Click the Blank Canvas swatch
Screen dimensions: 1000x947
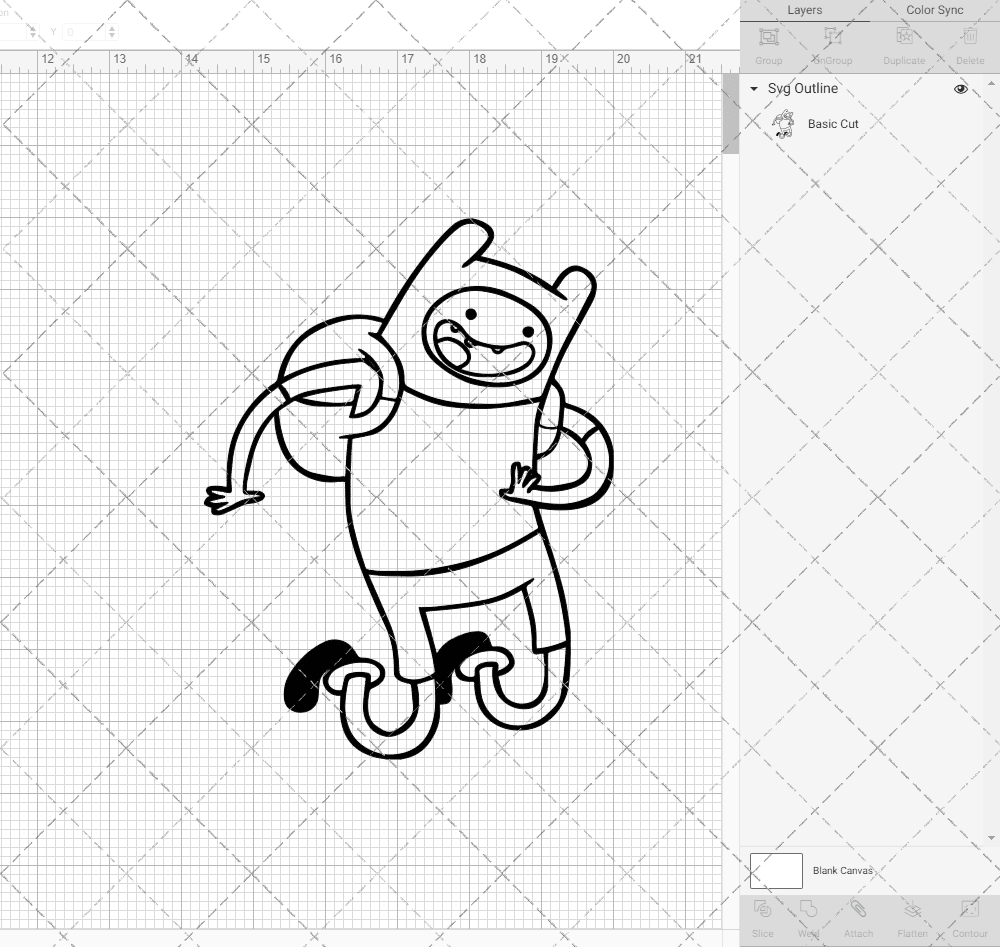coord(776,870)
